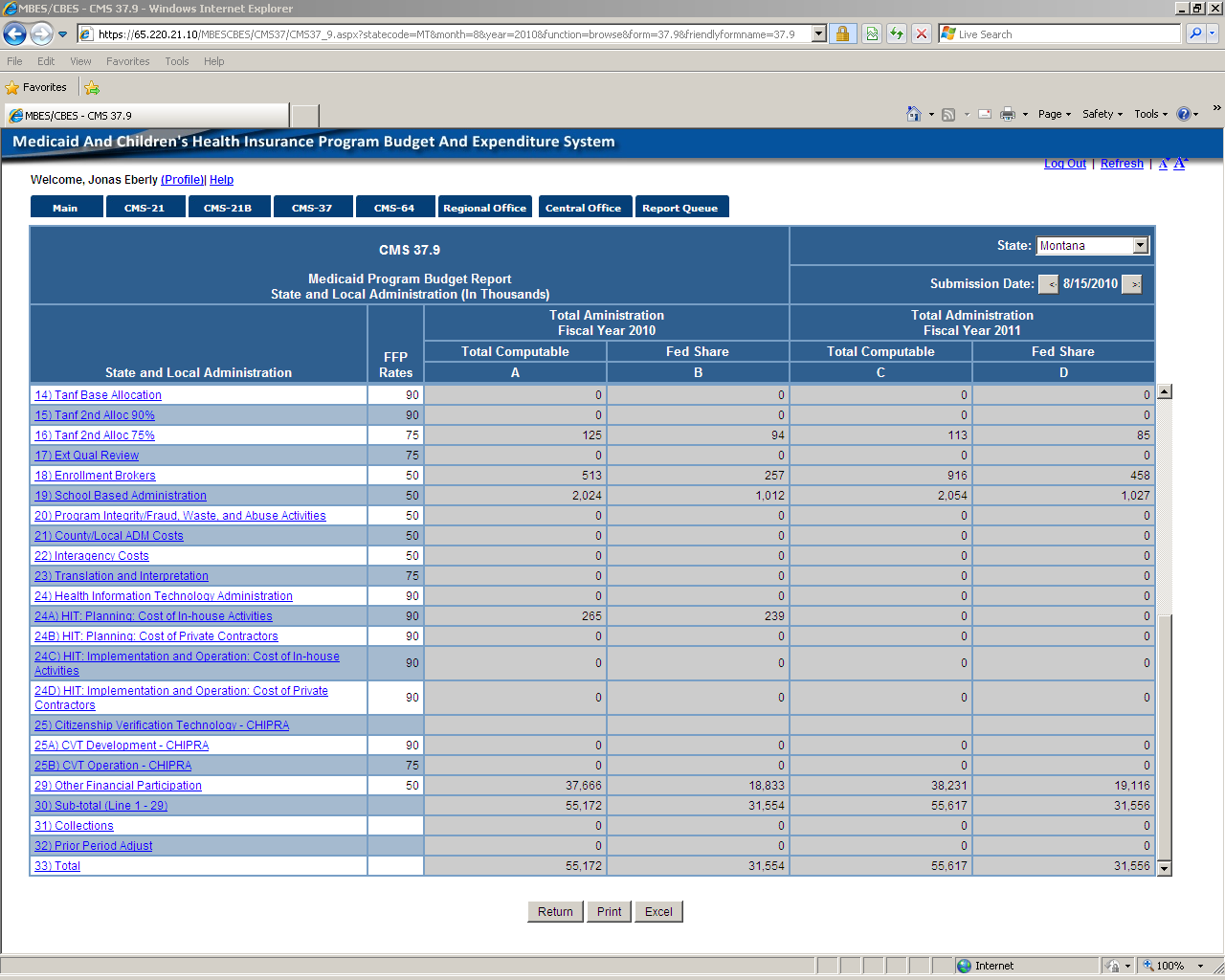Click the red X stop loading icon
This screenshot has width=1225, height=980.
[921, 34]
